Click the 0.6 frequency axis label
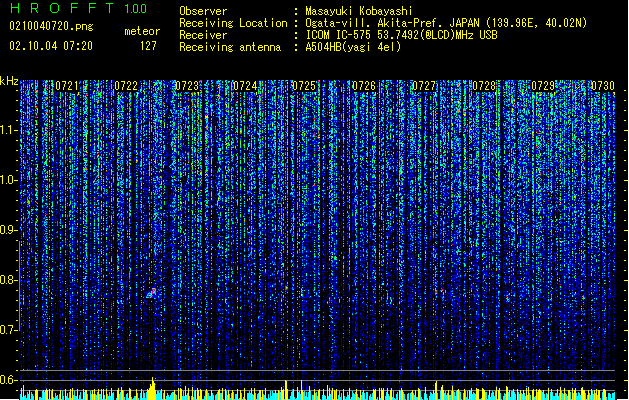 (8, 380)
